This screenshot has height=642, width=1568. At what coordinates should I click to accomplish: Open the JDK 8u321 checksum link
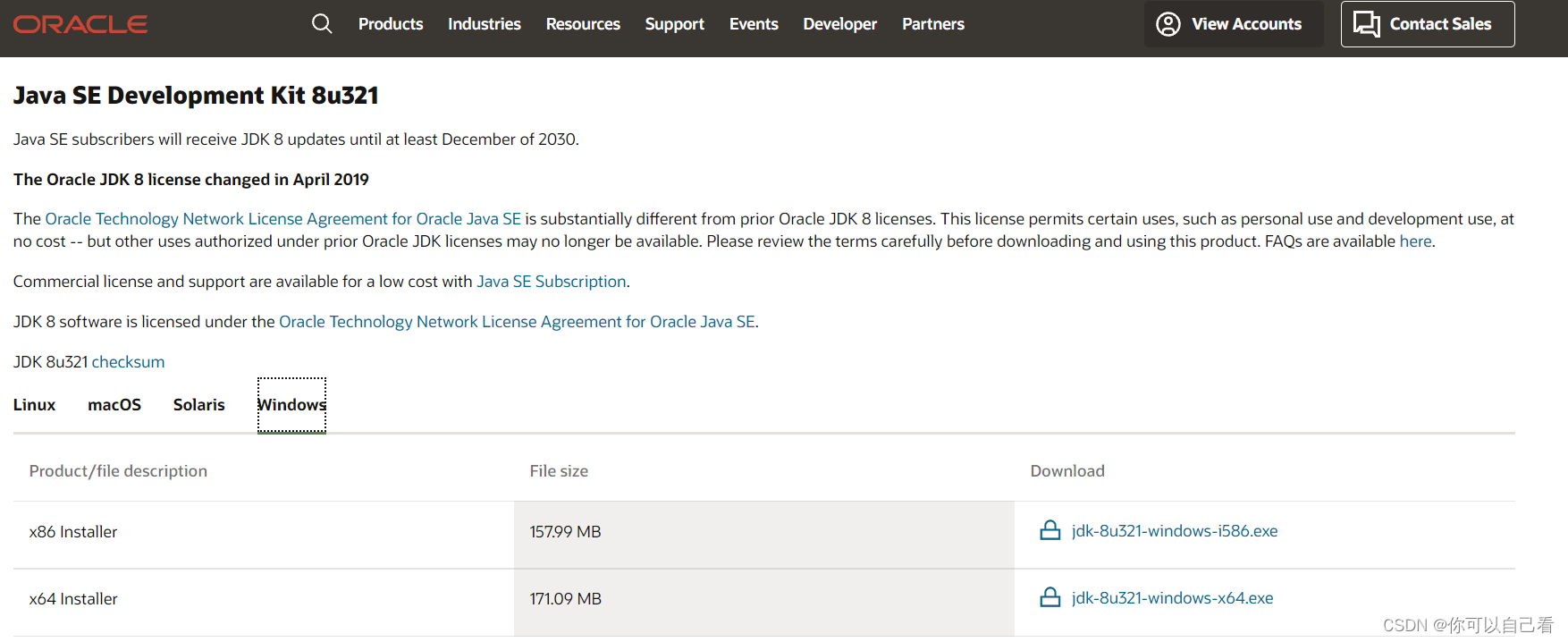click(128, 362)
